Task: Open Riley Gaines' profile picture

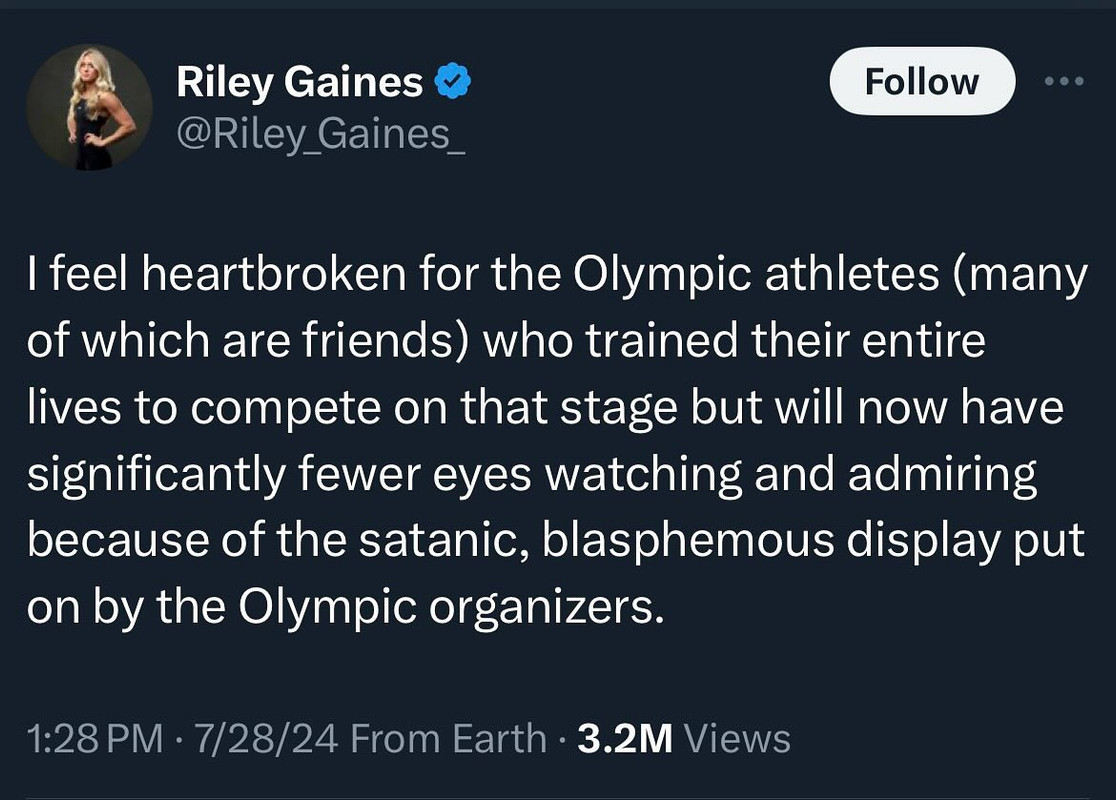Action: click(x=90, y=107)
